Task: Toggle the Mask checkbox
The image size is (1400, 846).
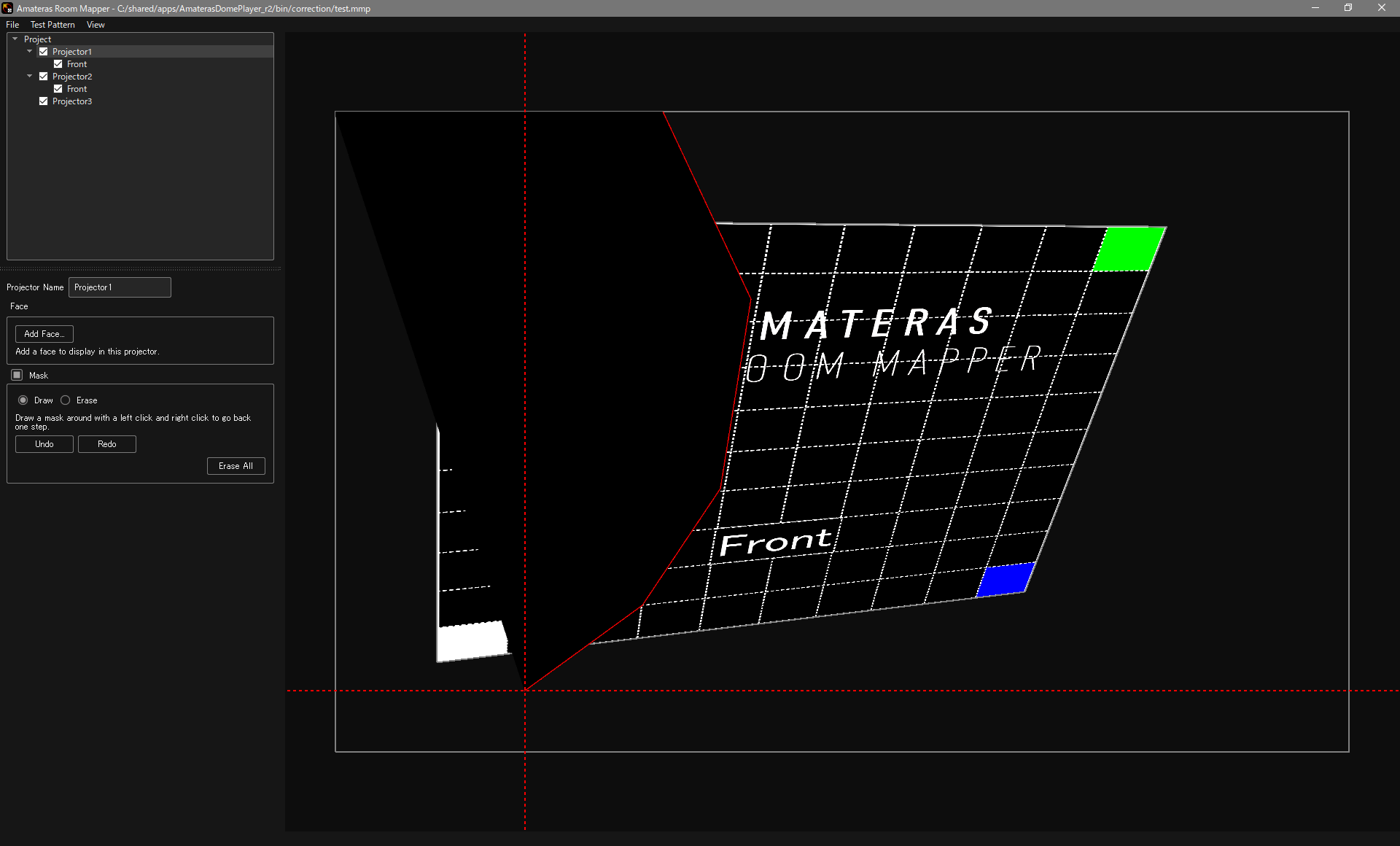Action: tap(17, 375)
